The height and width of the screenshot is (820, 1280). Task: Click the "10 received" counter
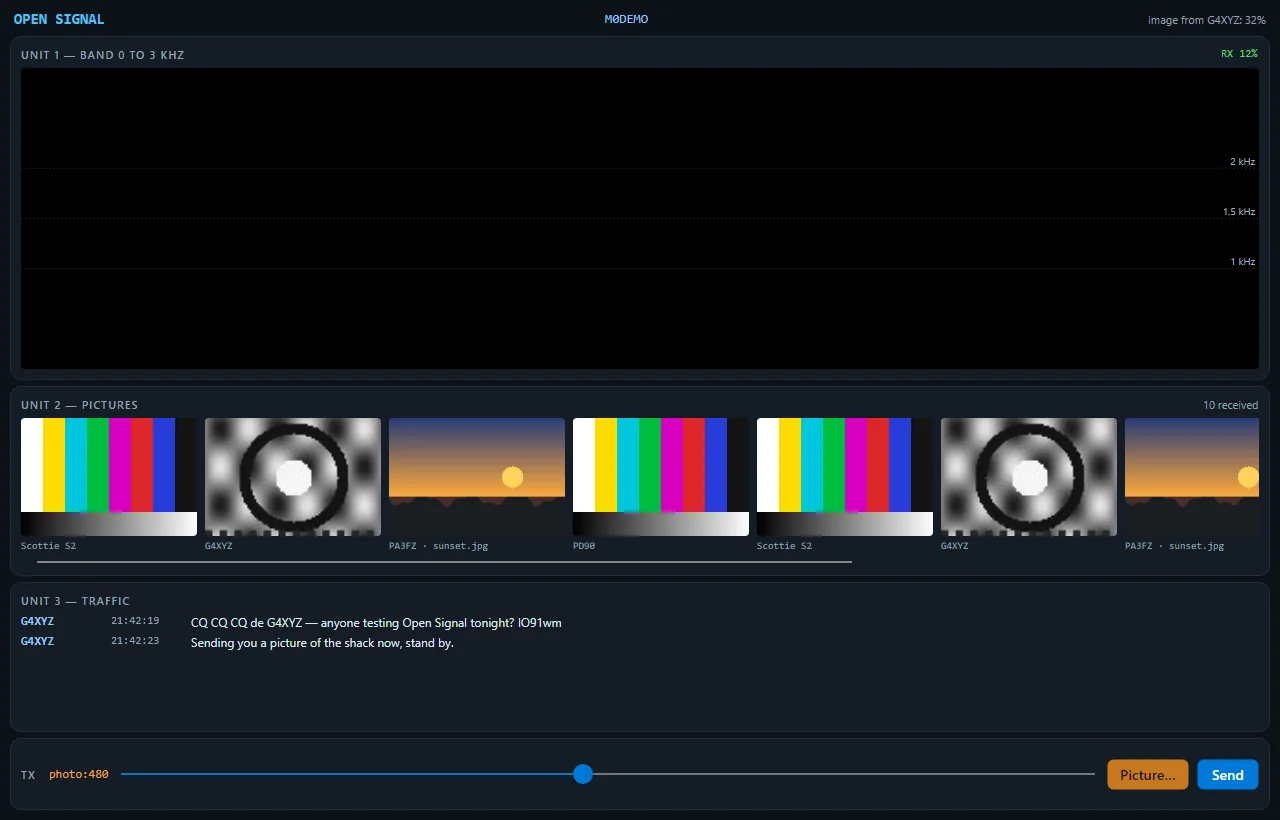pos(1230,405)
